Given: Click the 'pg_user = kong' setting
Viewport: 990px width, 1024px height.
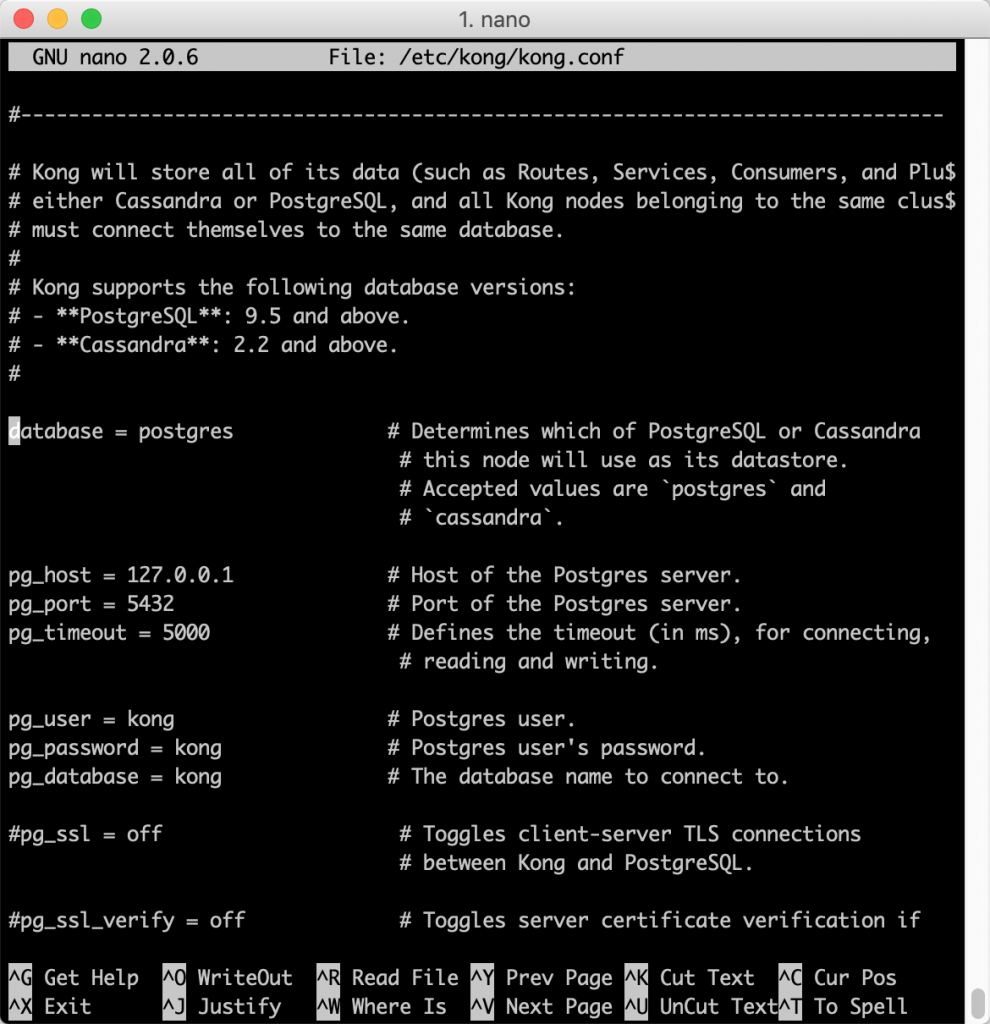Looking at the screenshot, I should [91, 719].
